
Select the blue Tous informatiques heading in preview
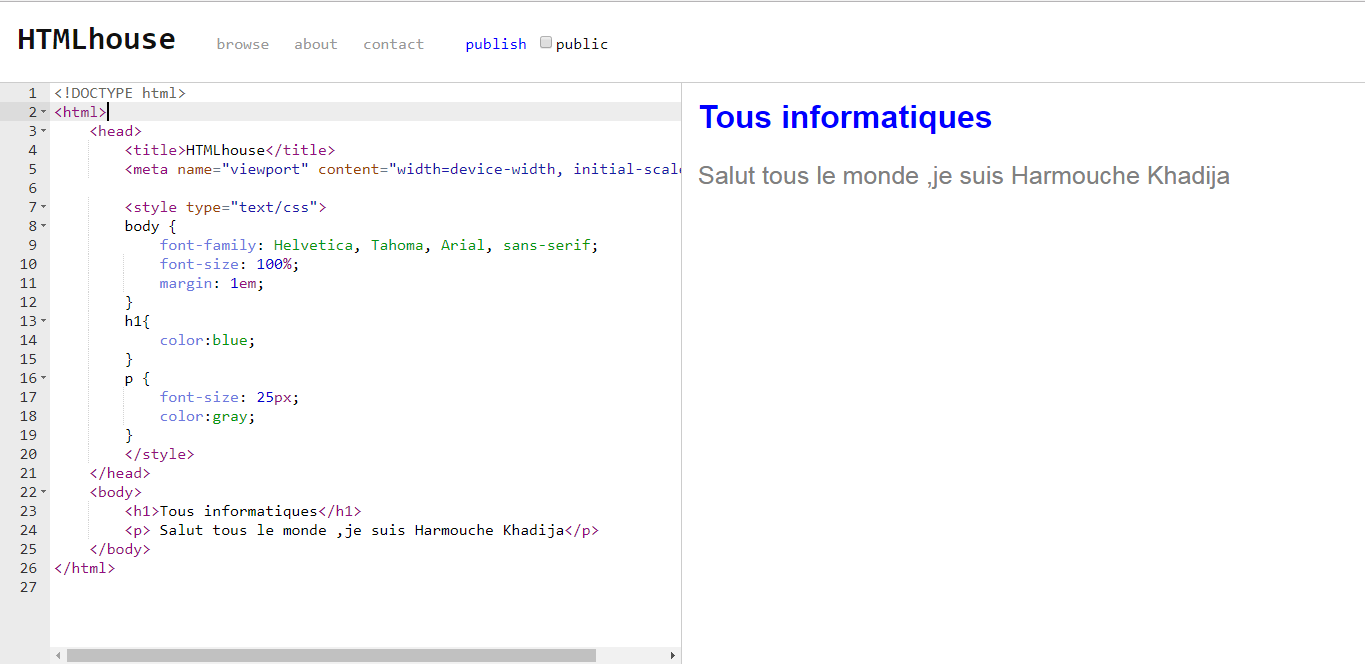(x=845, y=117)
